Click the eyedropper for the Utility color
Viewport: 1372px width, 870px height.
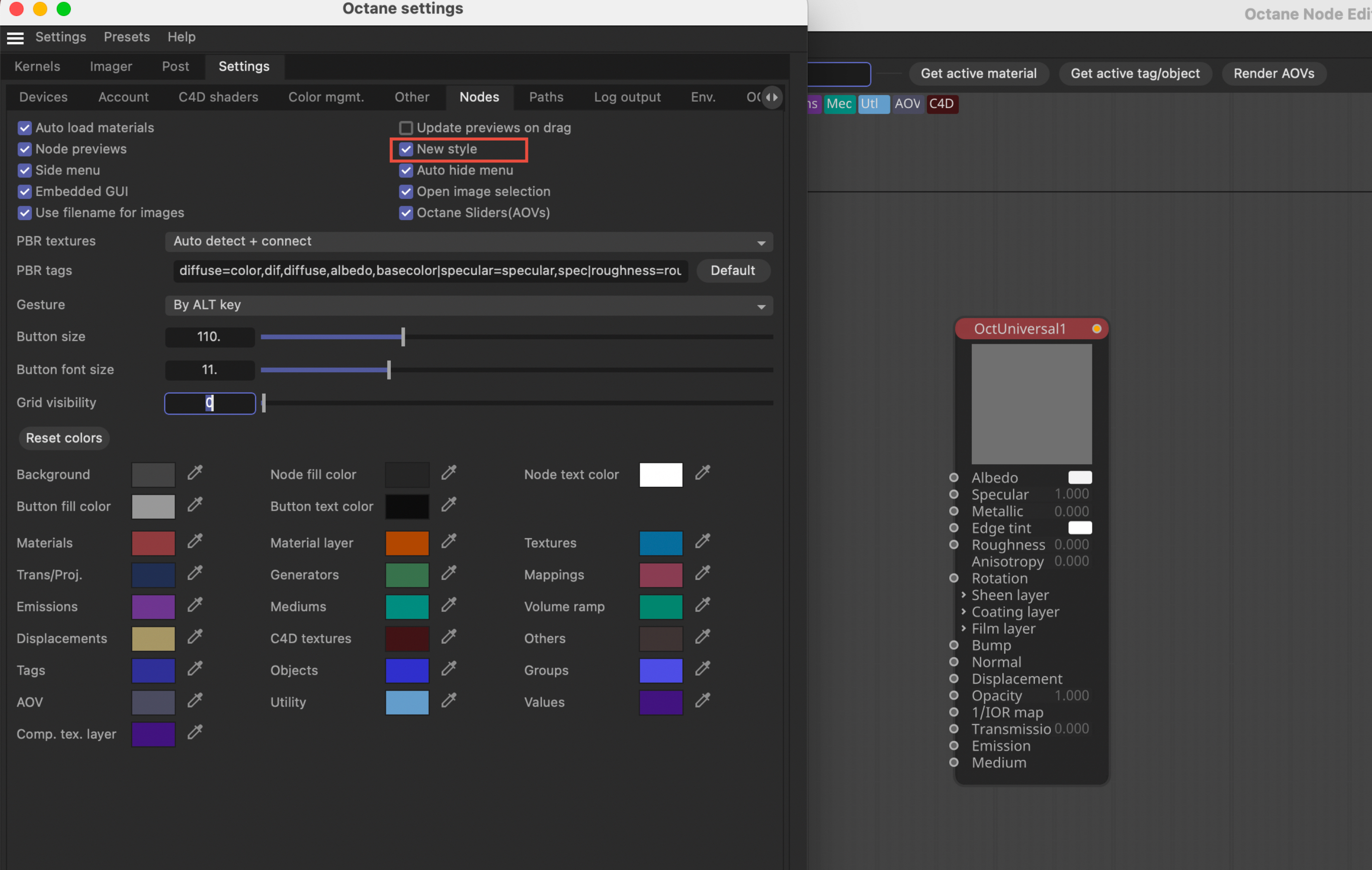click(x=449, y=700)
